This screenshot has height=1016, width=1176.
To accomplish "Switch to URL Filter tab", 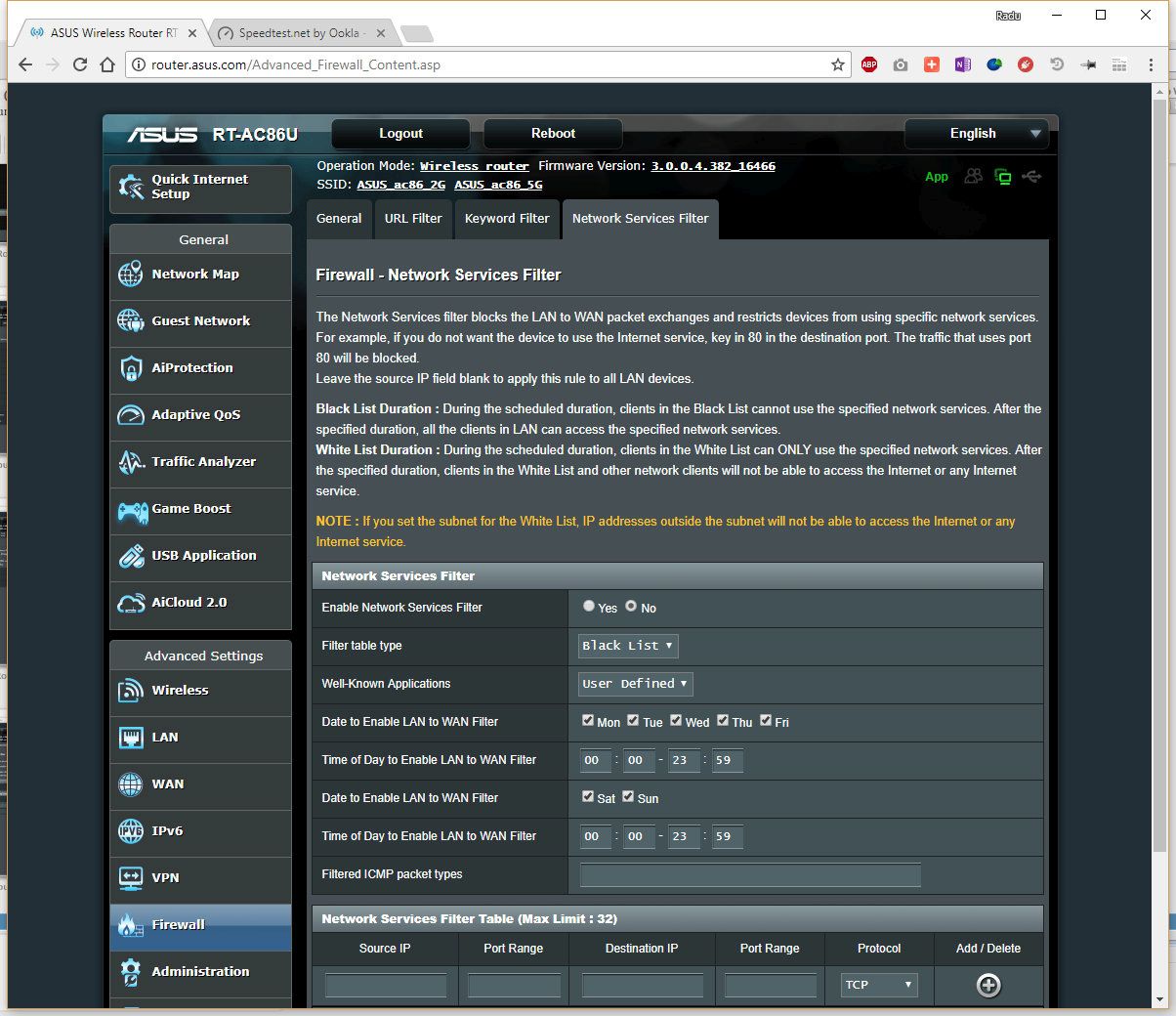I will pyautogui.click(x=413, y=219).
